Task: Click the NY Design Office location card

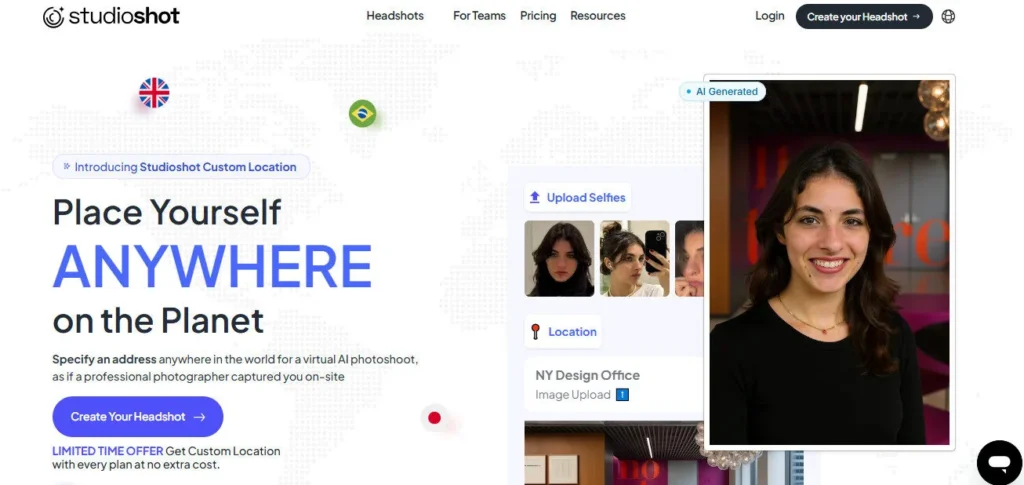Action: tap(613, 385)
